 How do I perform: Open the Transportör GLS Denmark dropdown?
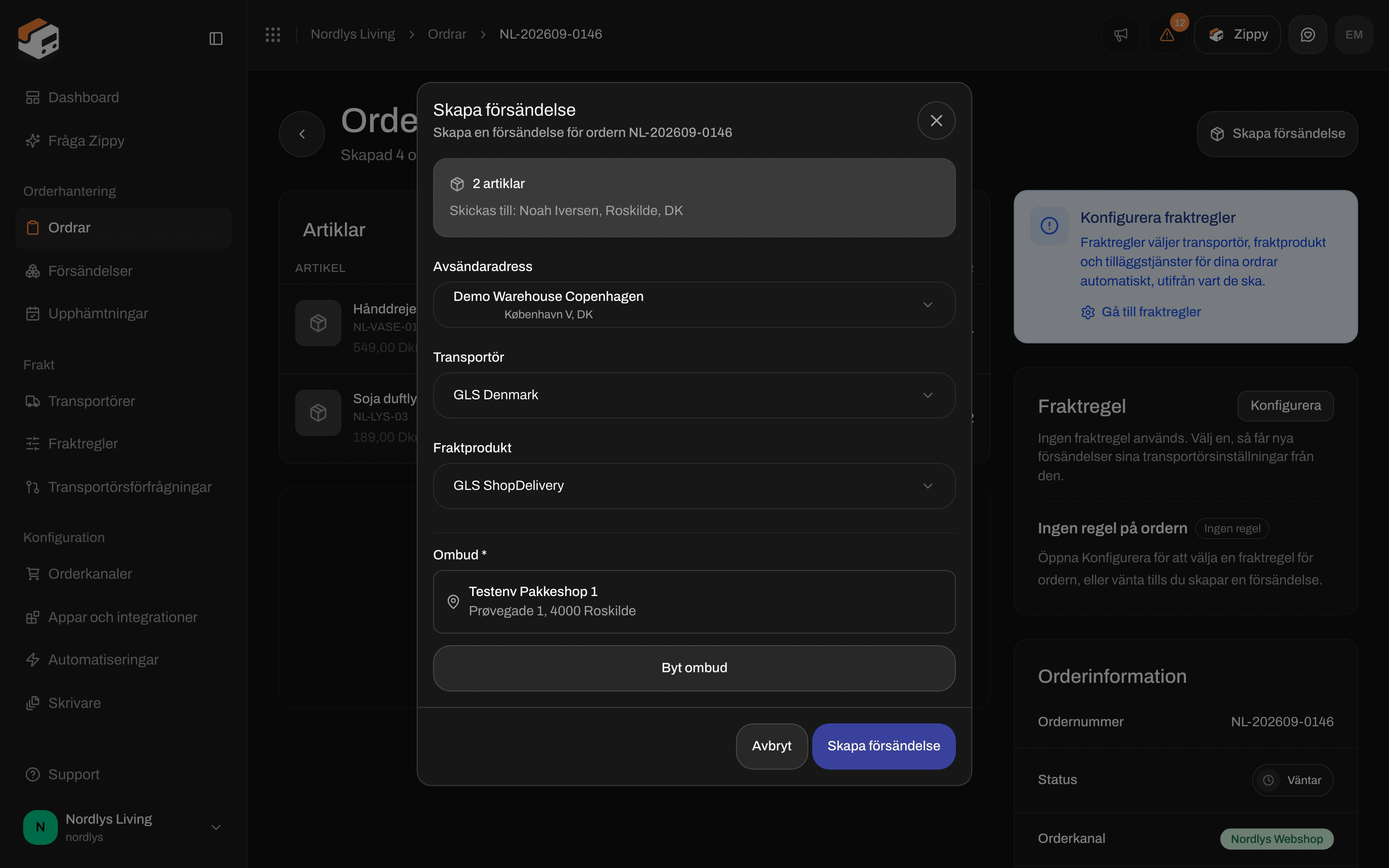(x=694, y=395)
